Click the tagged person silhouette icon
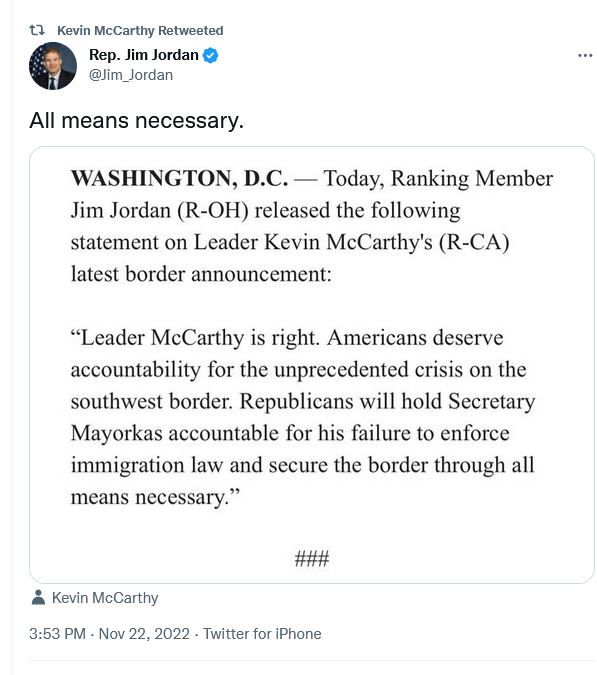This screenshot has height=675, width=597. (38, 598)
